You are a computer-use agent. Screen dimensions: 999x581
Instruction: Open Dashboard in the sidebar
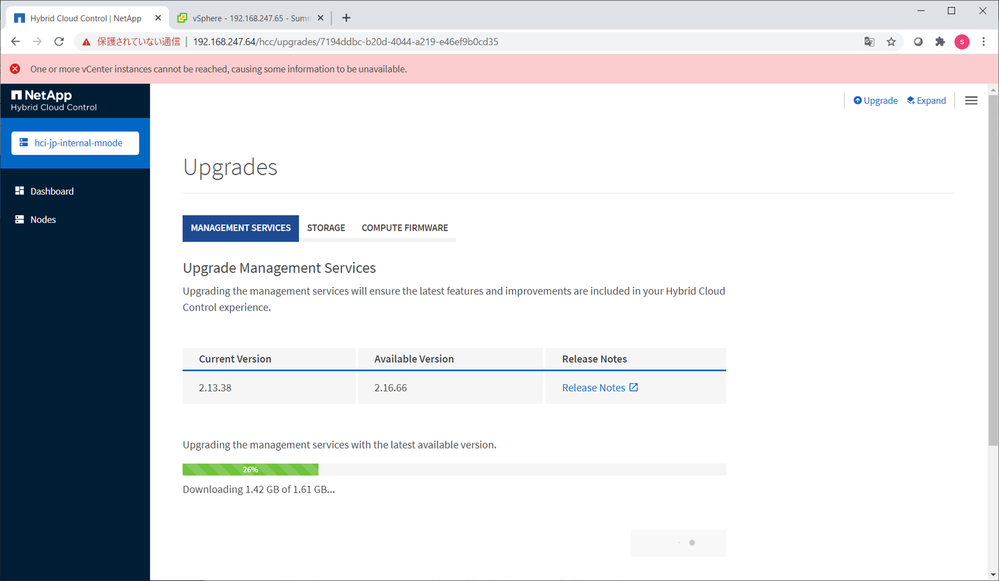click(51, 191)
